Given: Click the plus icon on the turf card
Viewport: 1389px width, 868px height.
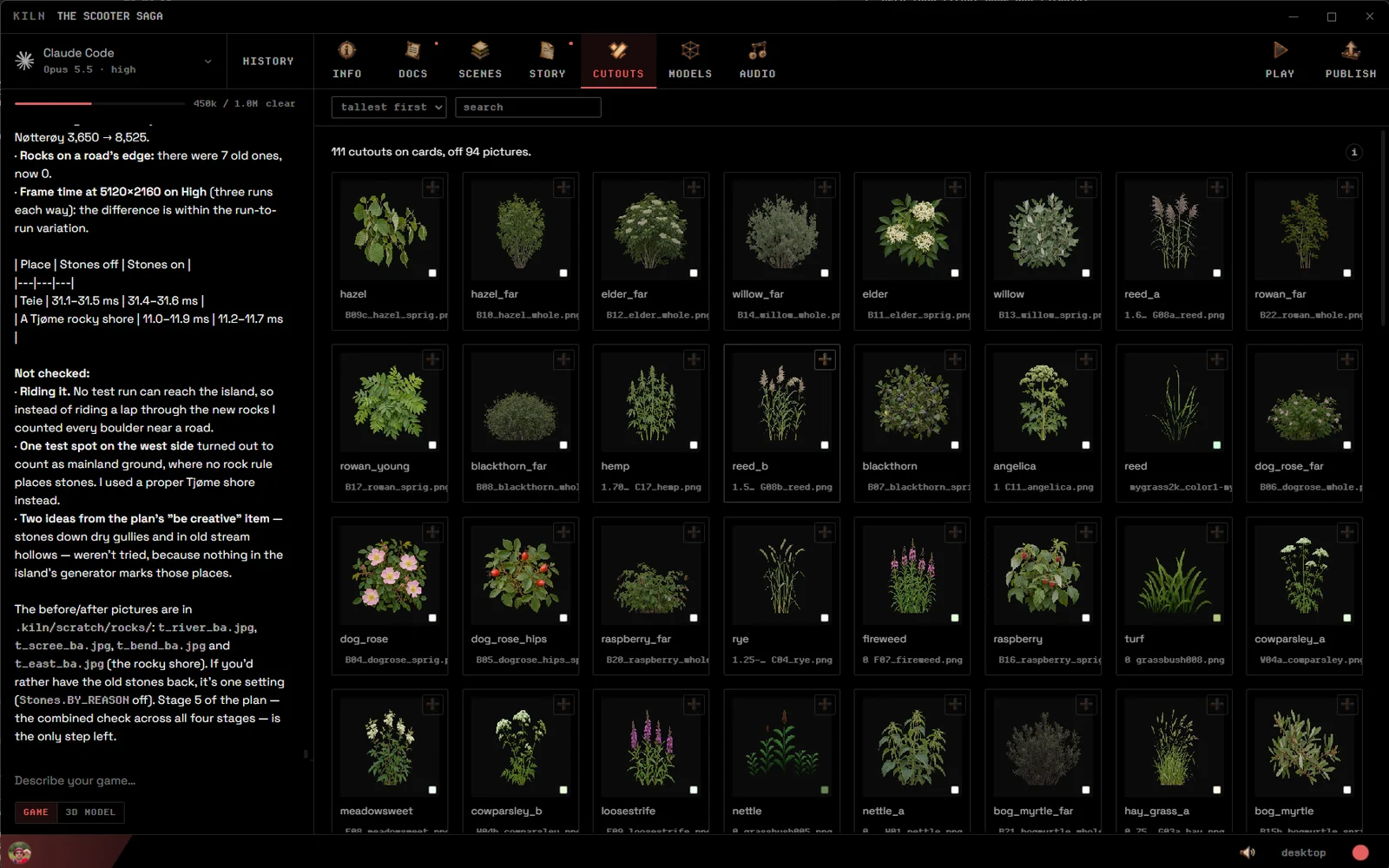Looking at the screenshot, I should click(x=1217, y=532).
